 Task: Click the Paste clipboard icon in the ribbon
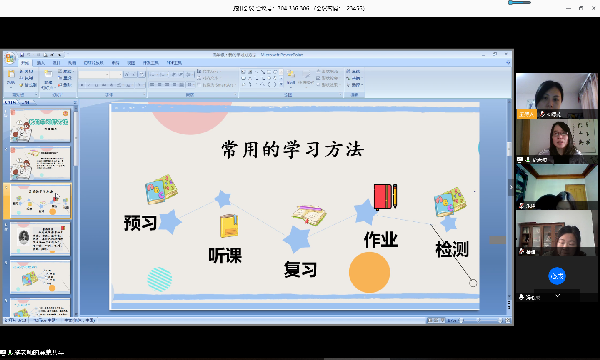[x=11, y=77]
